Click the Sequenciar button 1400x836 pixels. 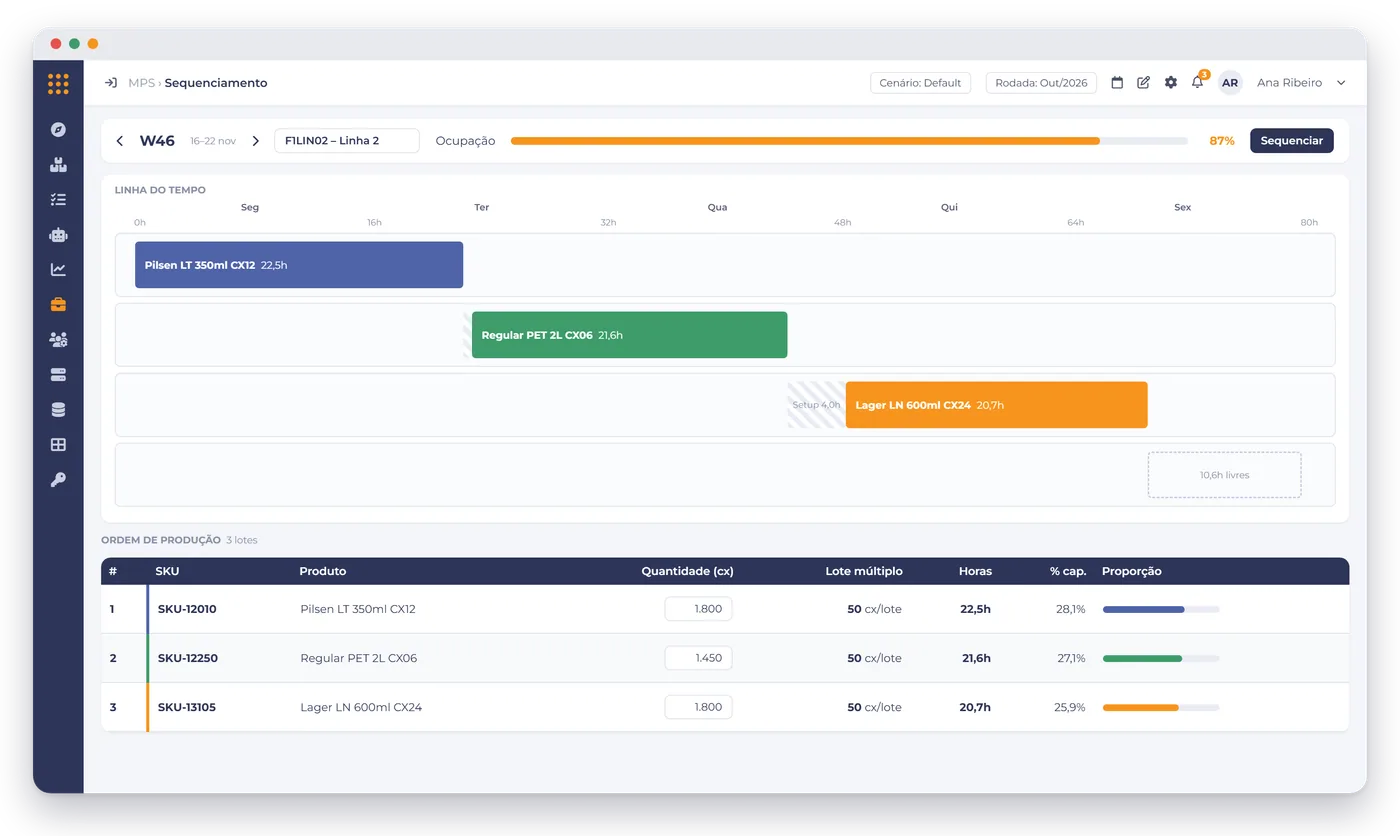pos(1292,141)
